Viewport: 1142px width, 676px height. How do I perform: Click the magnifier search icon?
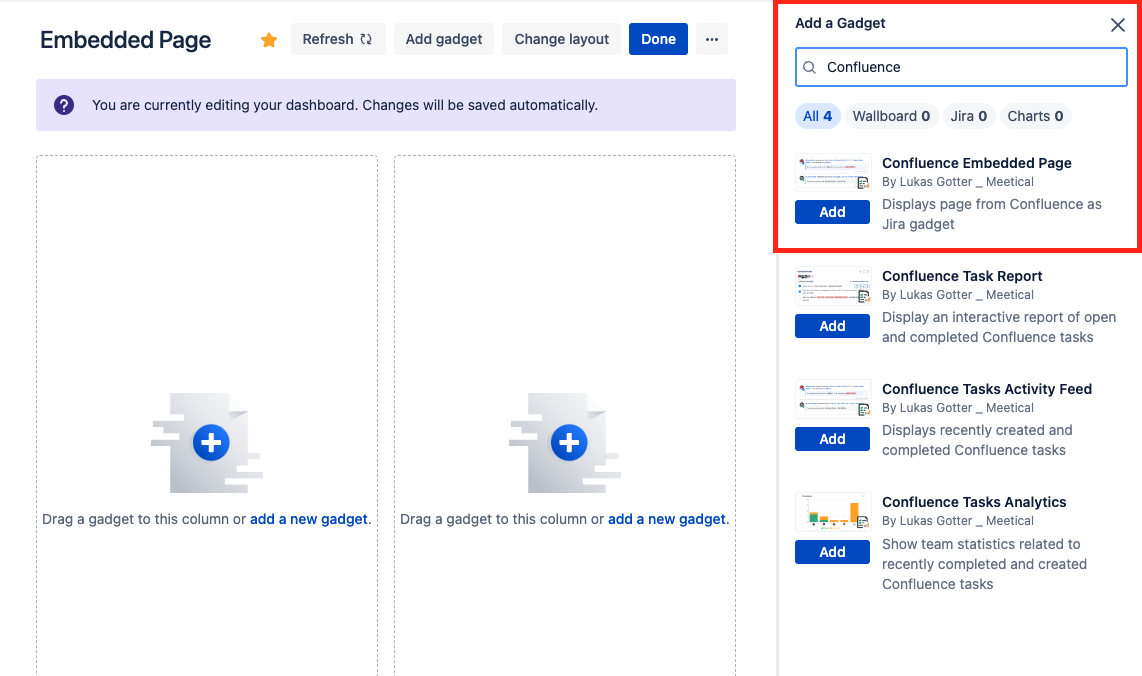point(810,68)
